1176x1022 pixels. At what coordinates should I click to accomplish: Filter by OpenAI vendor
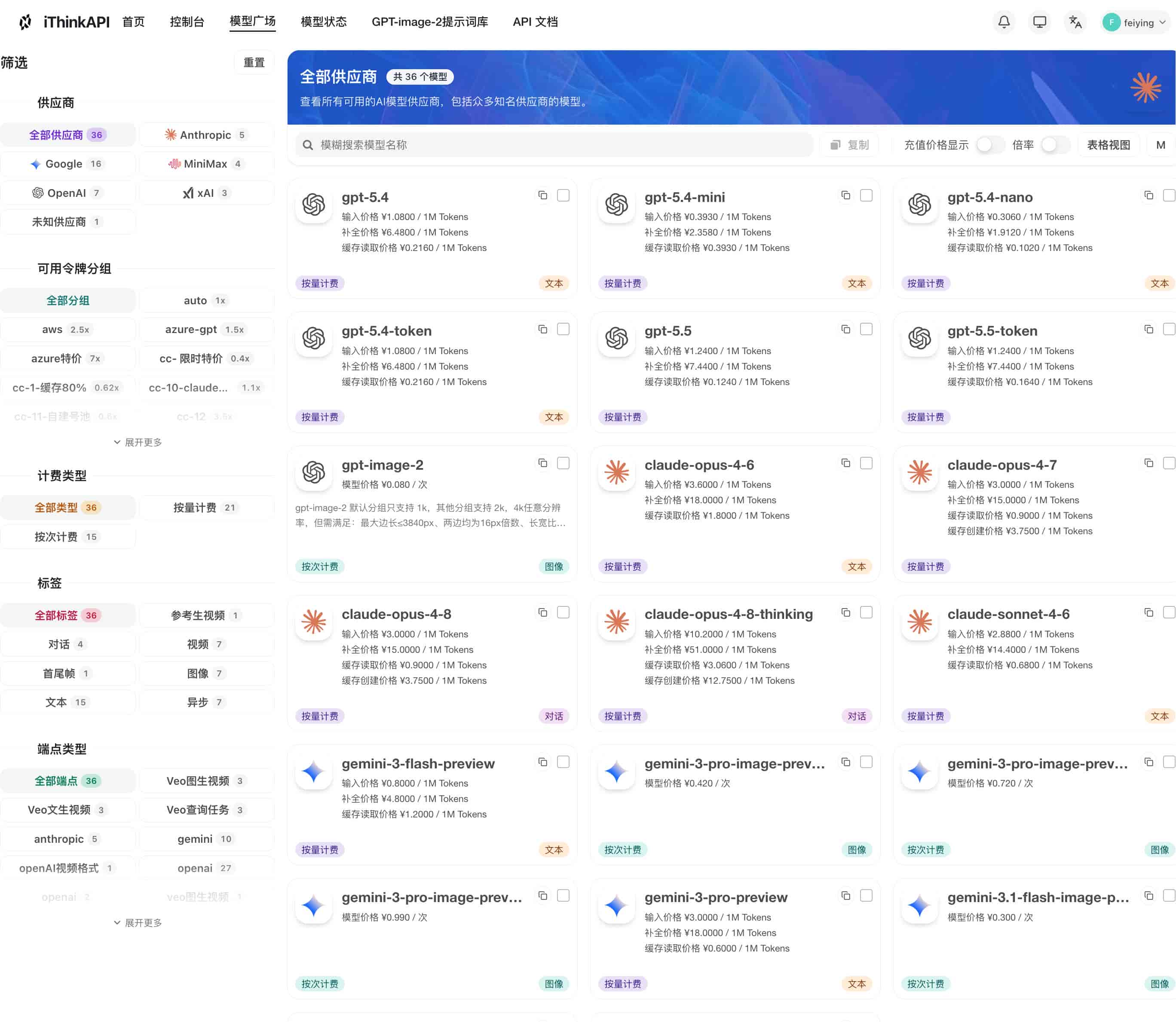tap(68, 193)
